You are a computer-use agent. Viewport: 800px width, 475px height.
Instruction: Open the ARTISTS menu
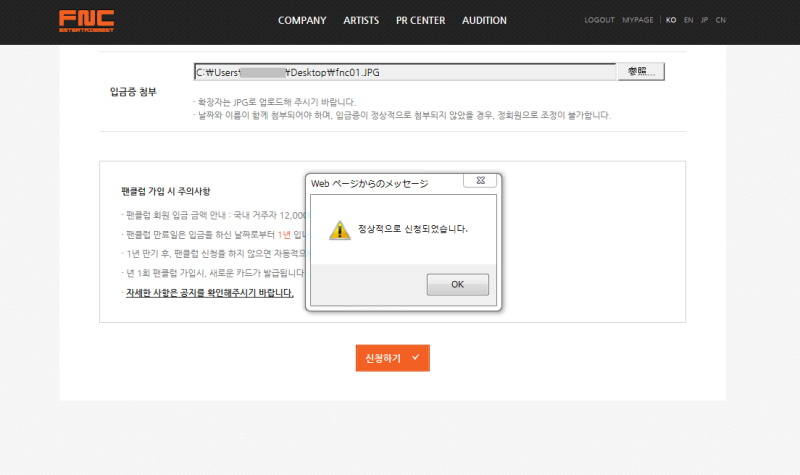(361, 20)
